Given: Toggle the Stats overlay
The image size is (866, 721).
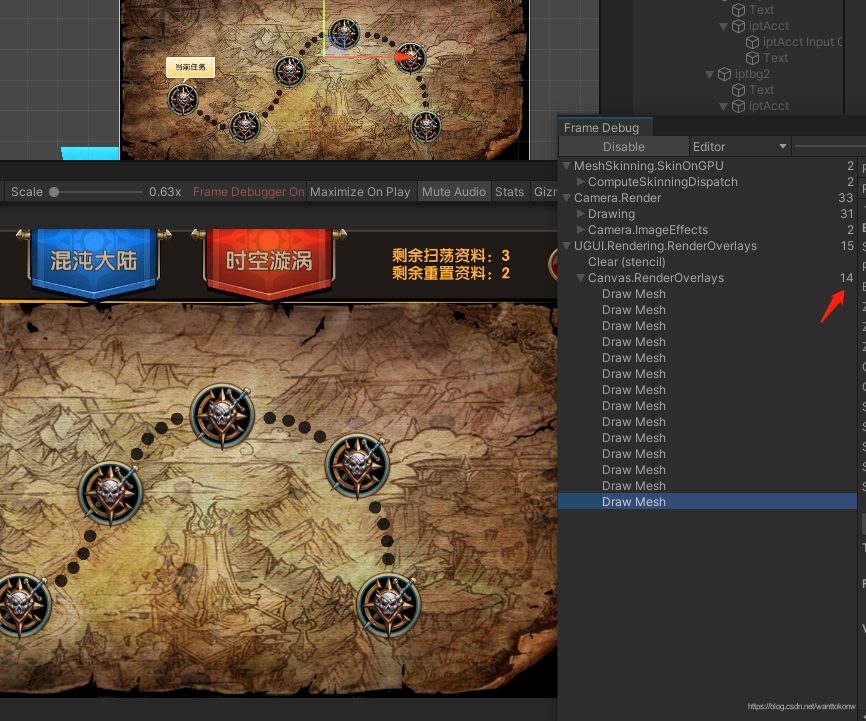Looking at the screenshot, I should coord(509,192).
